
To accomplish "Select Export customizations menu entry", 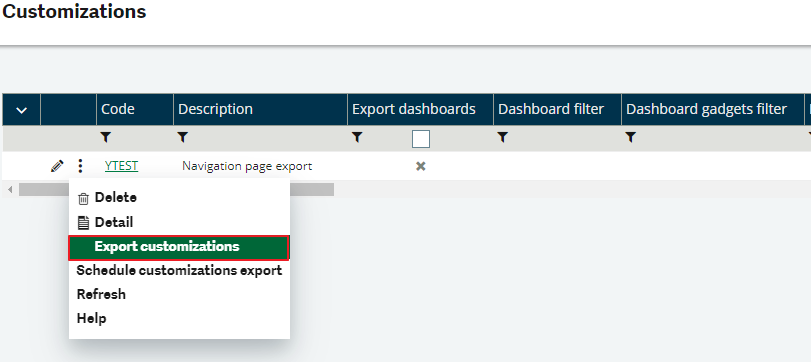I will point(179,247).
